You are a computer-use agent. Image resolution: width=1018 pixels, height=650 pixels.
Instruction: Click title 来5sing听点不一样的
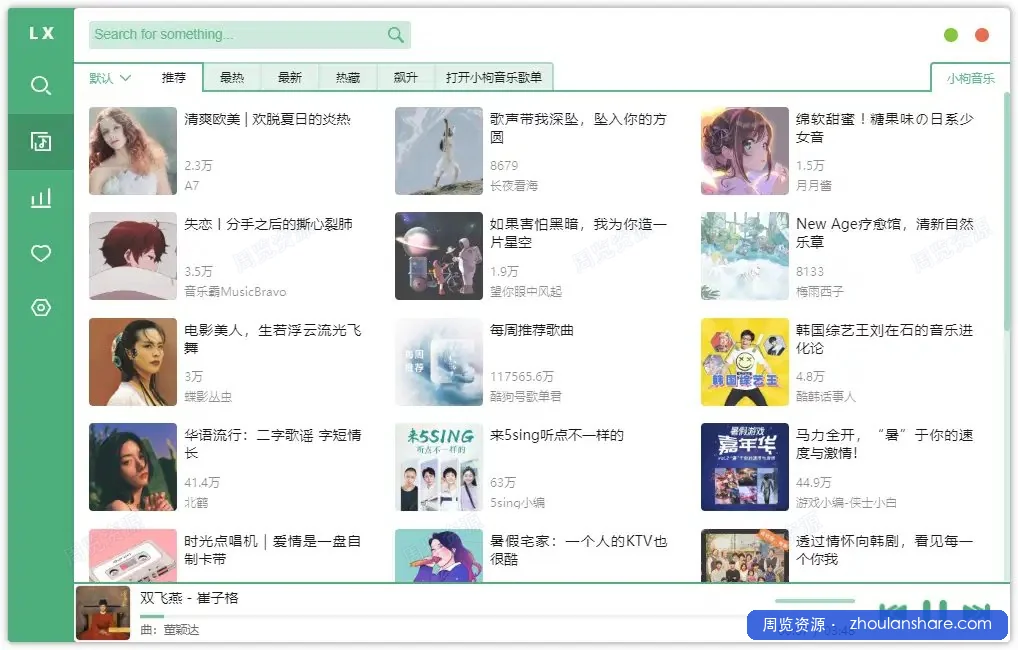pyautogui.click(x=556, y=435)
